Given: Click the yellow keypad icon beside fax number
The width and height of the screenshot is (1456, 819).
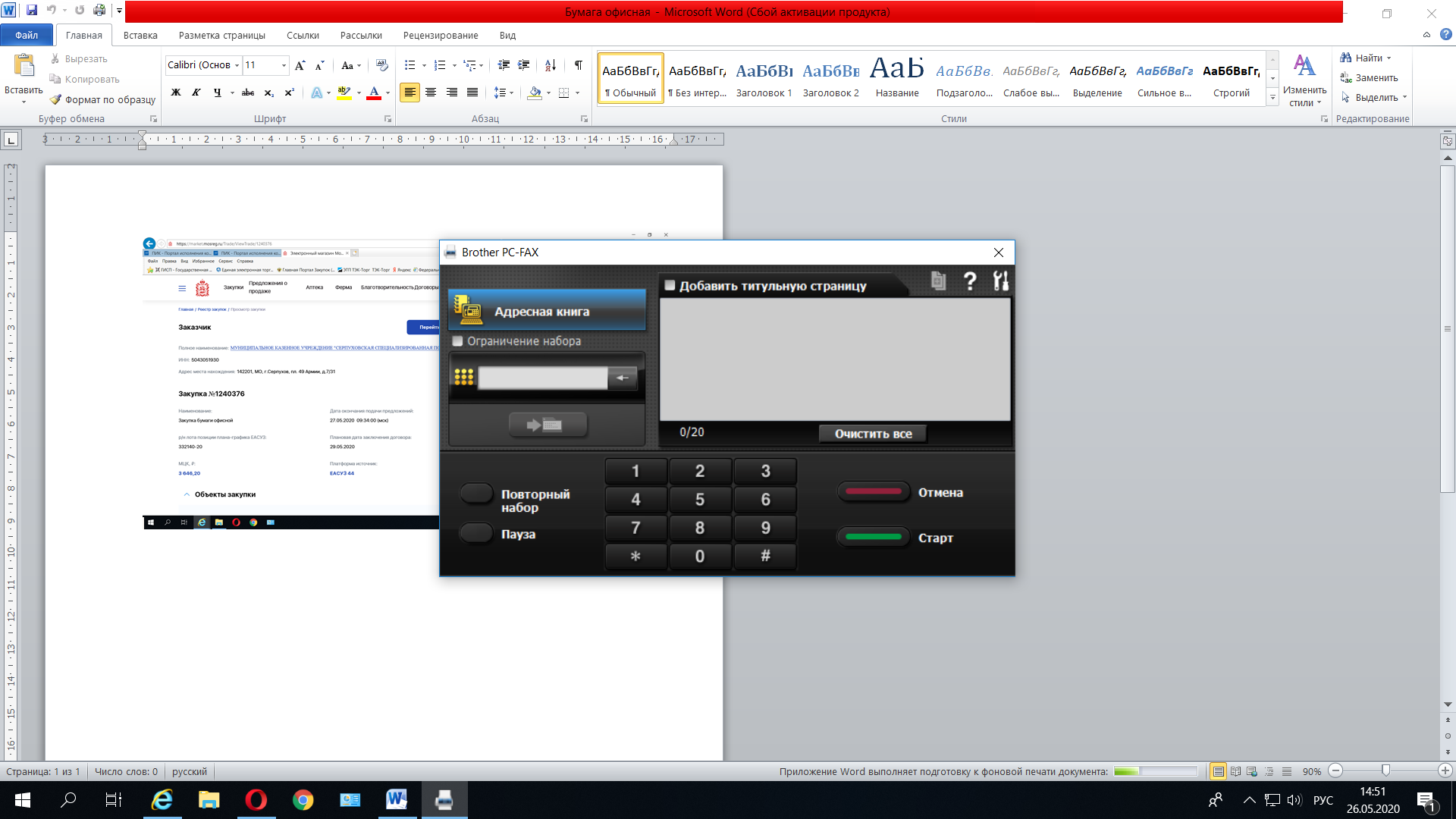Looking at the screenshot, I should click(463, 377).
